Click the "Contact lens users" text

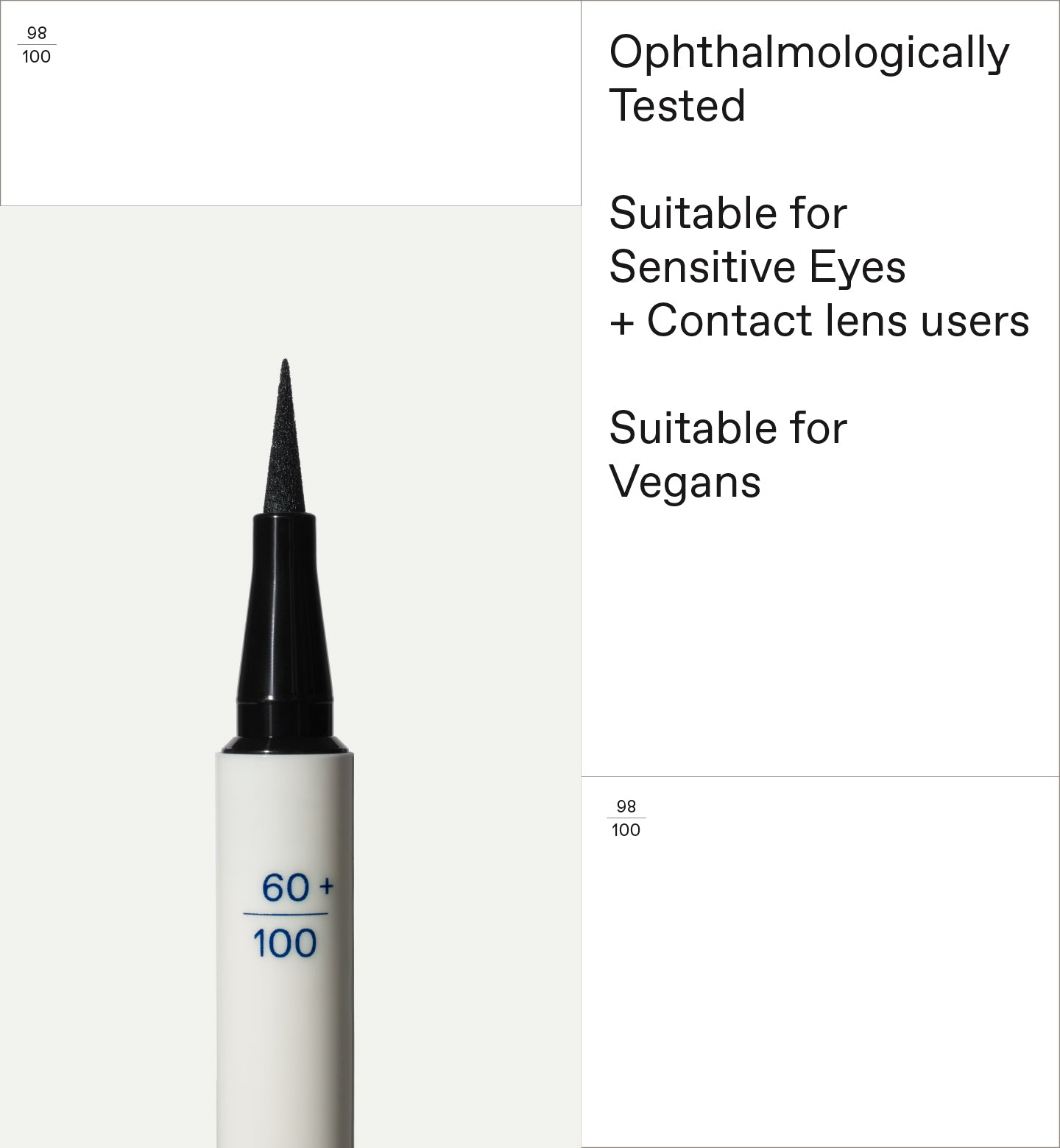[x=838, y=321]
